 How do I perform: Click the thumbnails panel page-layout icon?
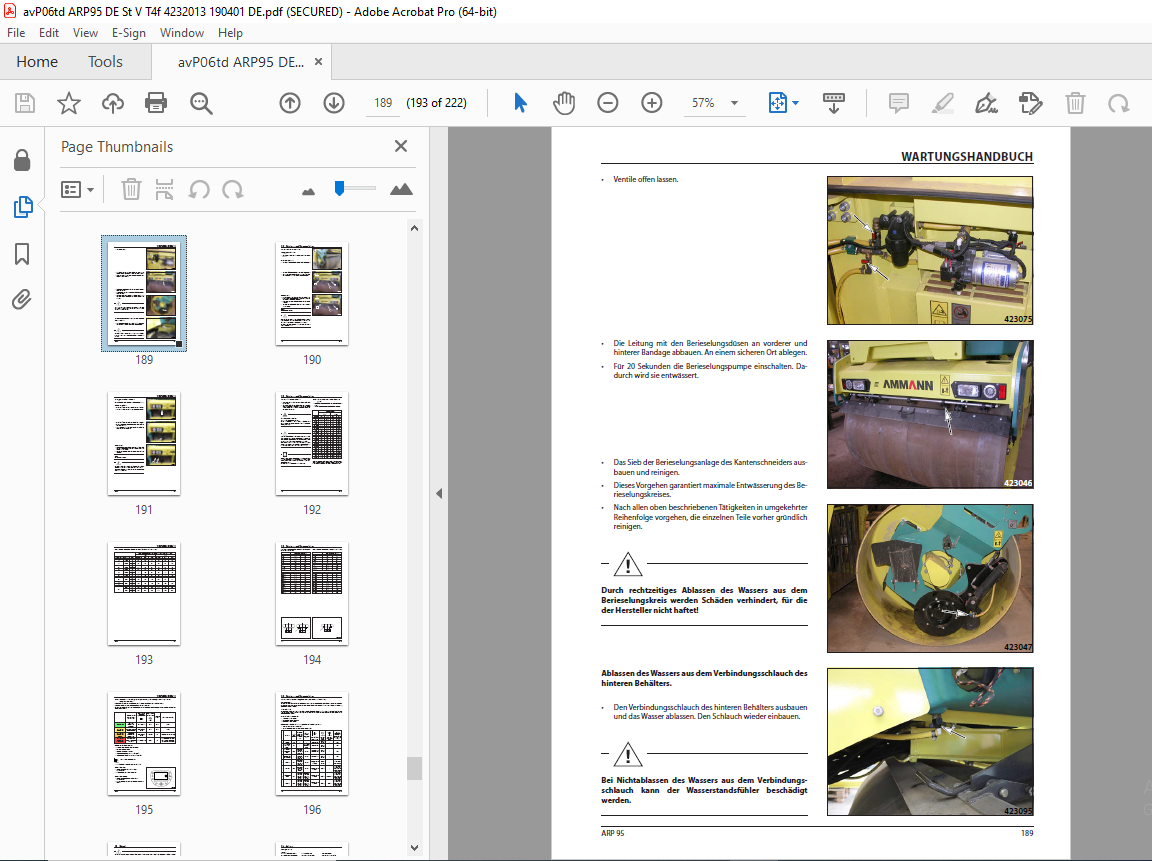coord(165,190)
